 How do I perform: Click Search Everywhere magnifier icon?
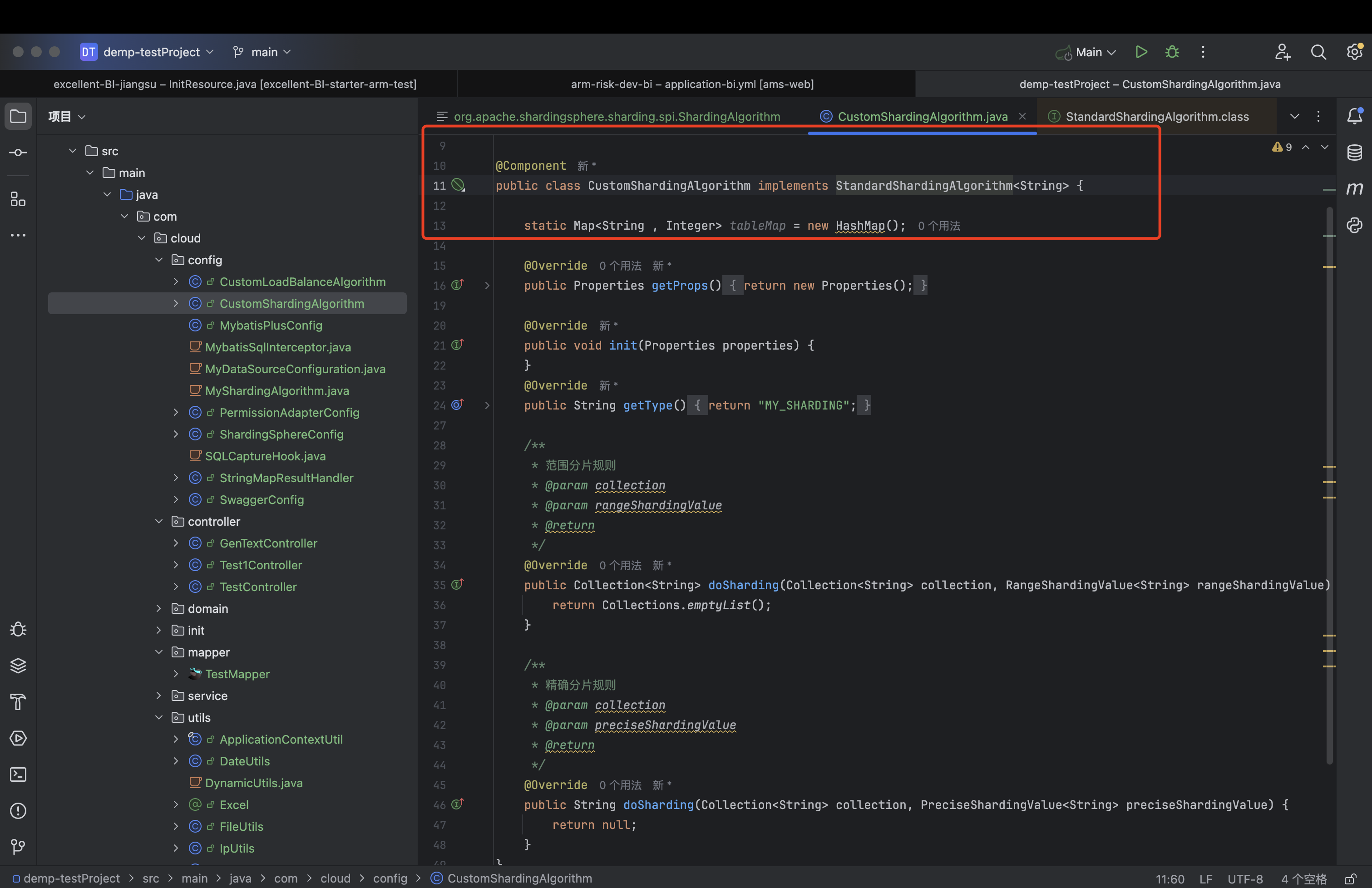pyautogui.click(x=1318, y=52)
